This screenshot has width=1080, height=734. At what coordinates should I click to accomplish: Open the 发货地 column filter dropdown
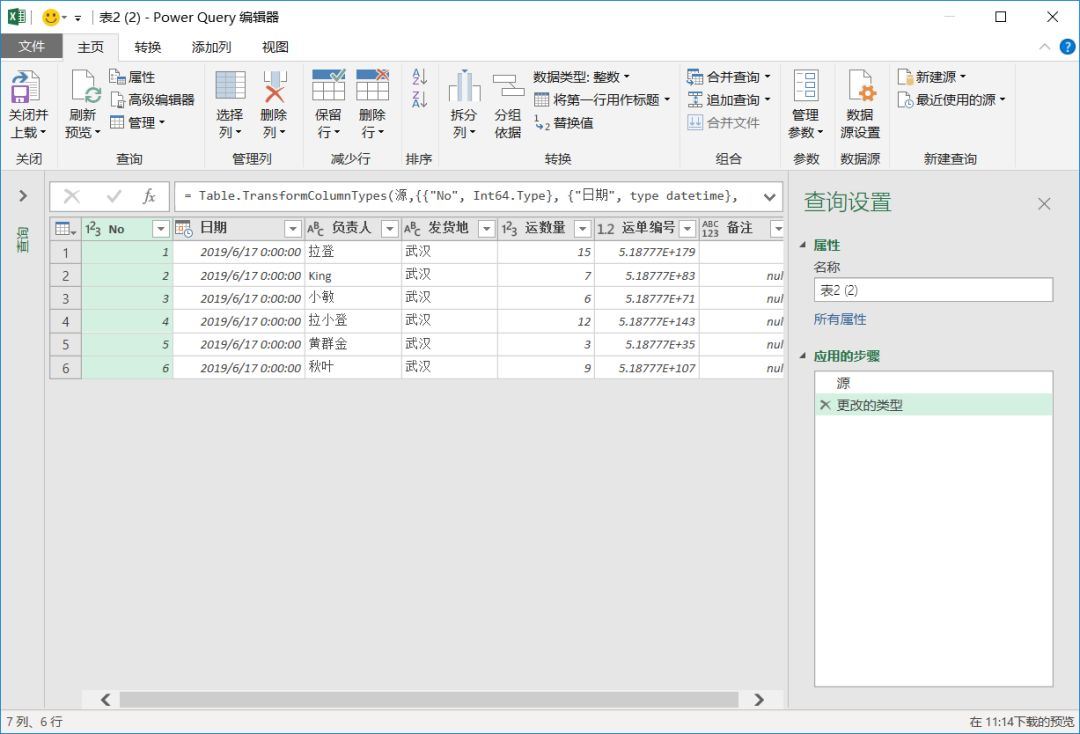click(x=486, y=229)
